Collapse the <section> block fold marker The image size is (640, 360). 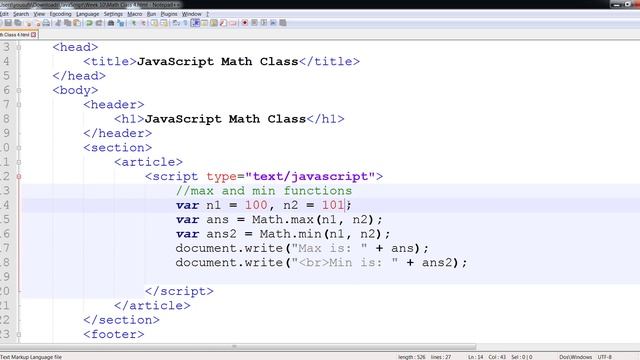coord(19,148)
